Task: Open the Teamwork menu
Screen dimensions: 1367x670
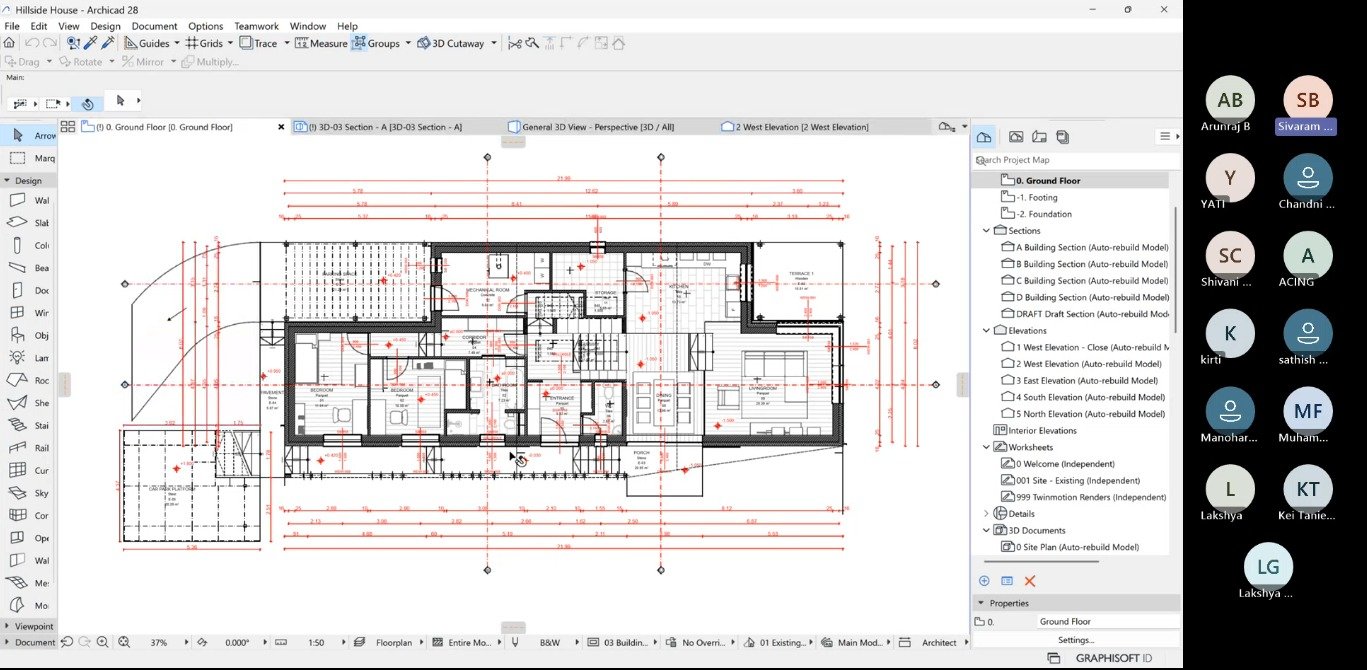Action: (257, 26)
